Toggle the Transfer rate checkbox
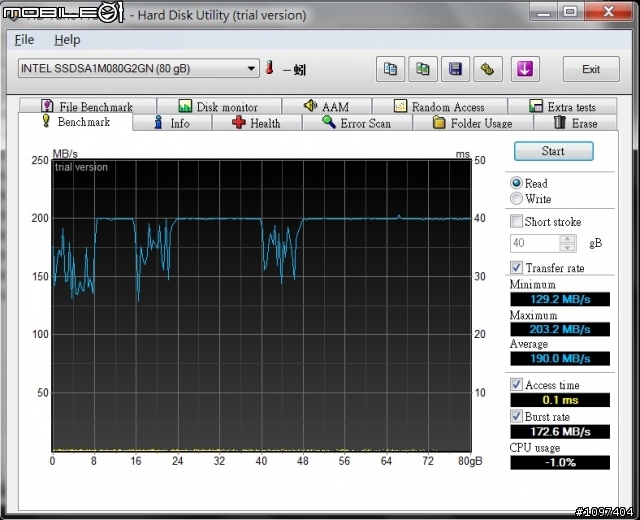 pyautogui.click(x=516, y=267)
